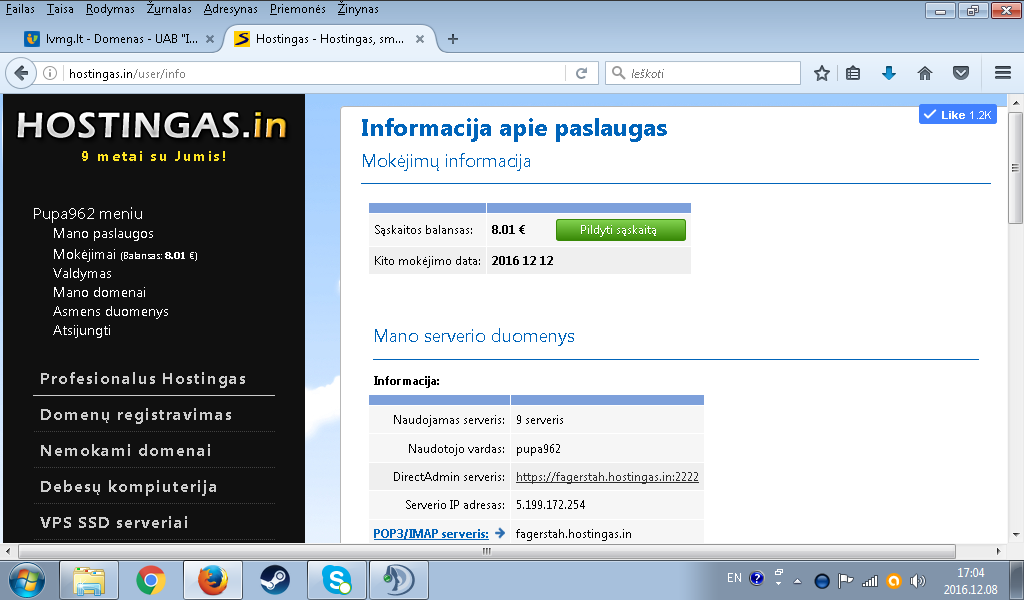The height and width of the screenshot is (600, 1024).
Task: Click the Facebook Like button
Action: pos(957,114)
